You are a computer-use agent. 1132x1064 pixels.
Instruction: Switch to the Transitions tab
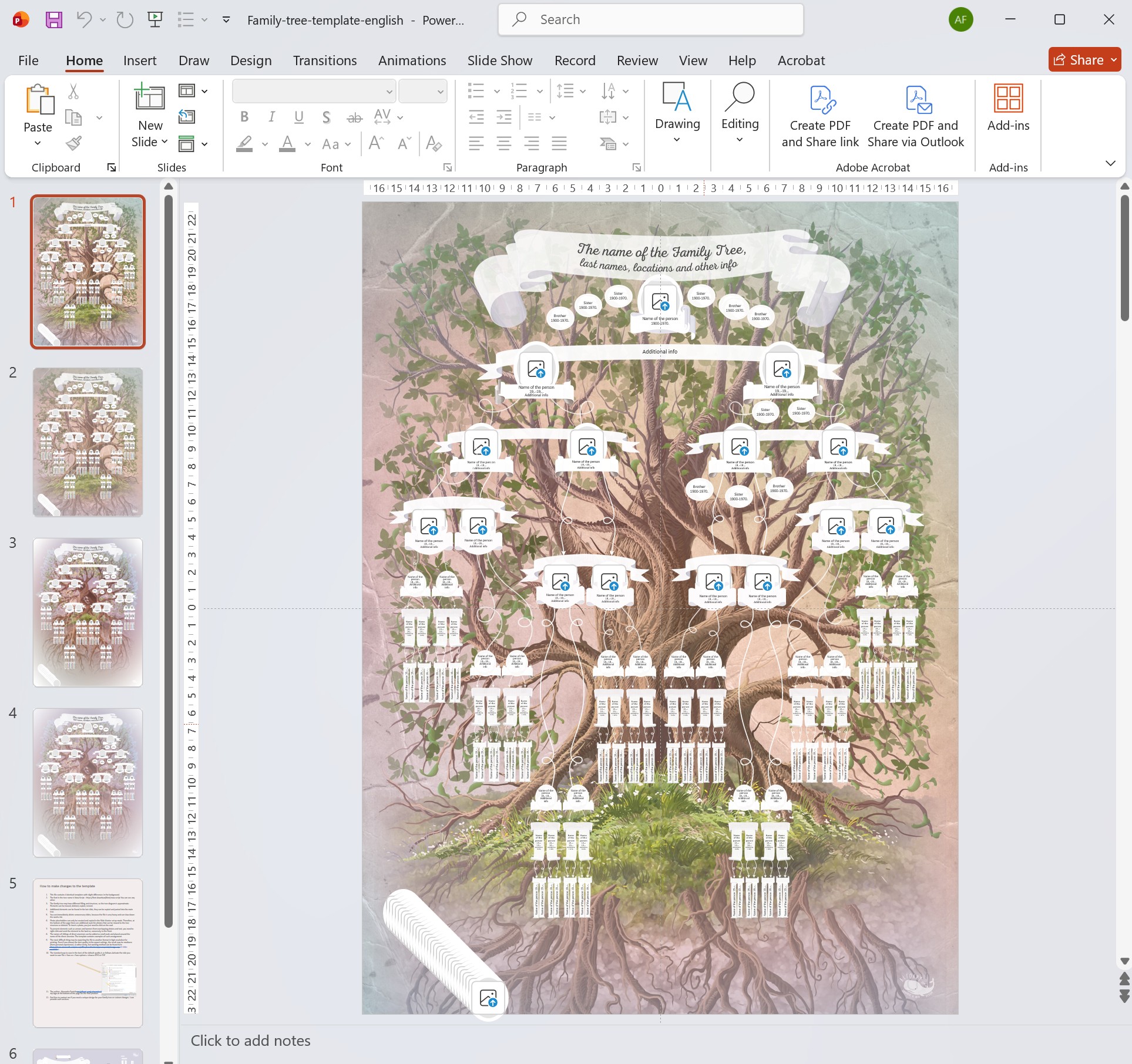325,60
